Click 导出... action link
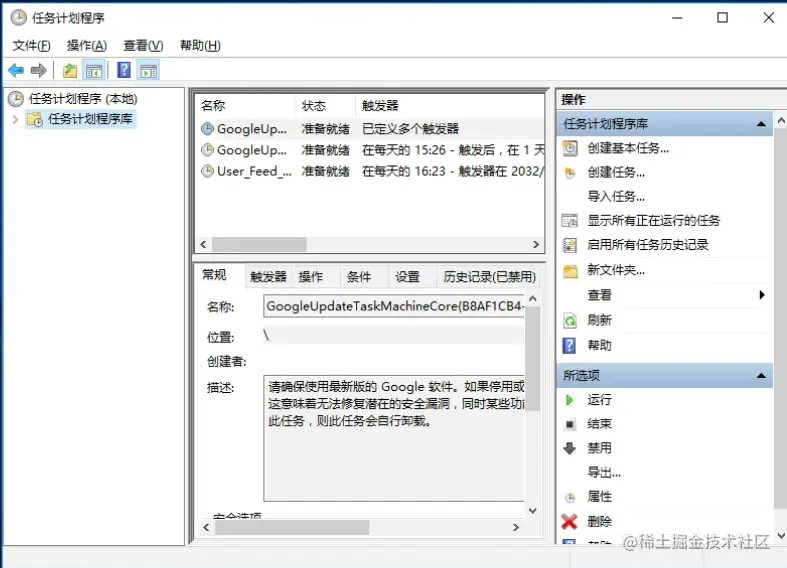The width and height of the screenshot is (787, 568). 604,473
